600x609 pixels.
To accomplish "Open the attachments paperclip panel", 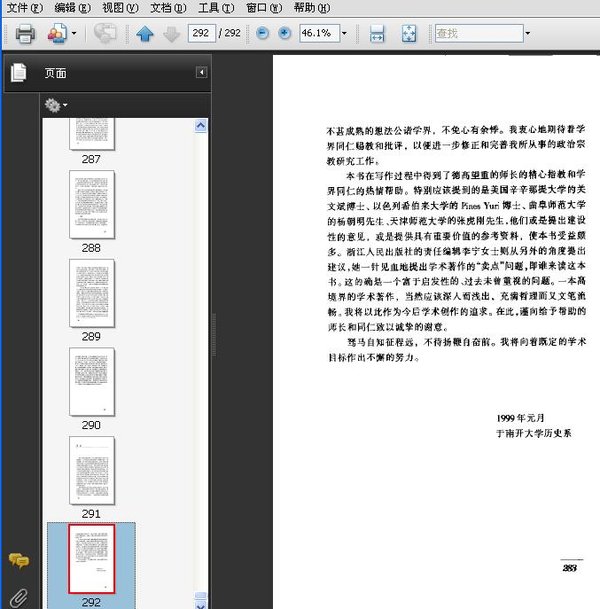I will (x=18, y=598).
